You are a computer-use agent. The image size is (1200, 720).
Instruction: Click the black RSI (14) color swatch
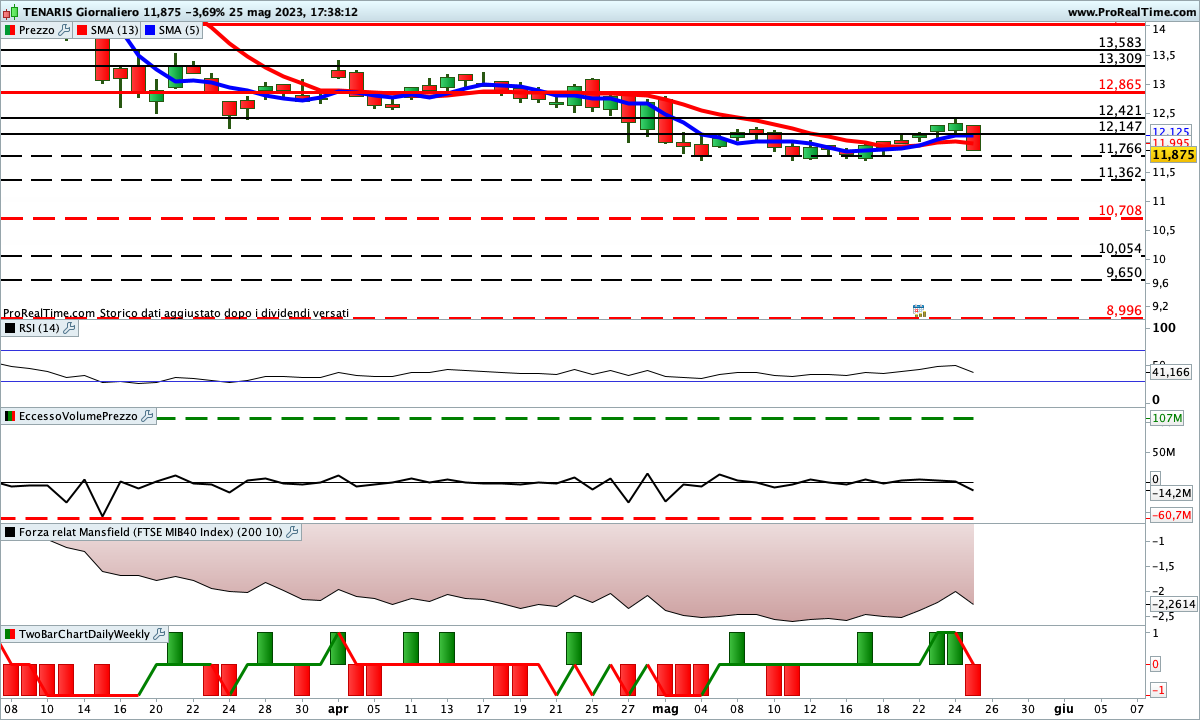pos(10,327)
